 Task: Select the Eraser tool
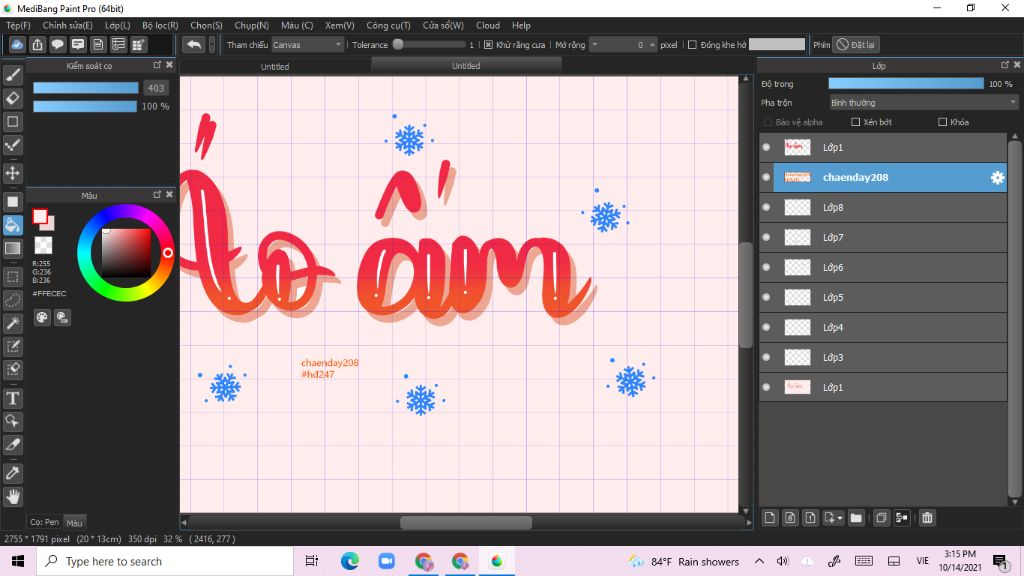[12, 99]
